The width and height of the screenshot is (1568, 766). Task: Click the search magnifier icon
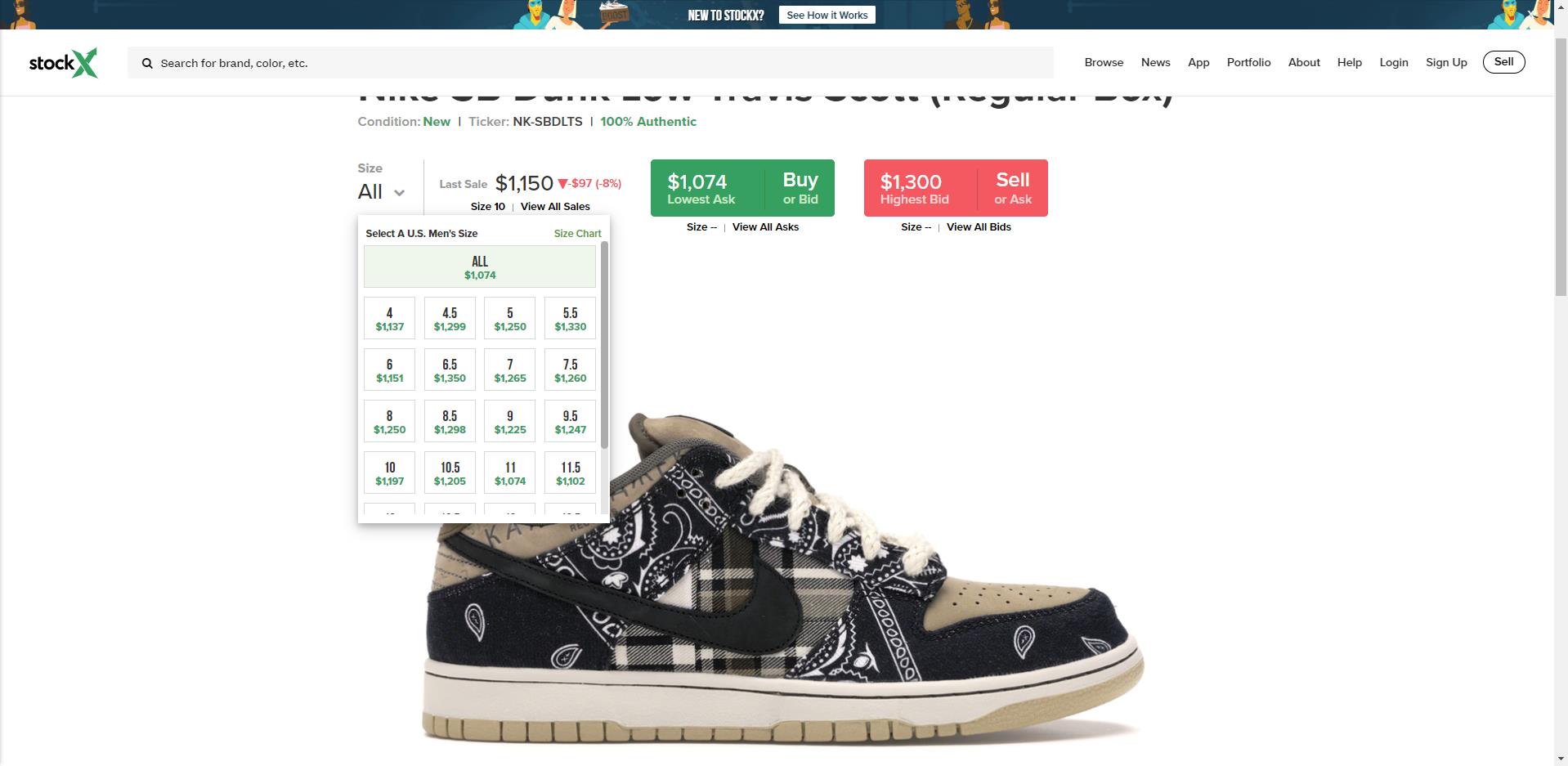pyautogui.click(x=147, y=63)
